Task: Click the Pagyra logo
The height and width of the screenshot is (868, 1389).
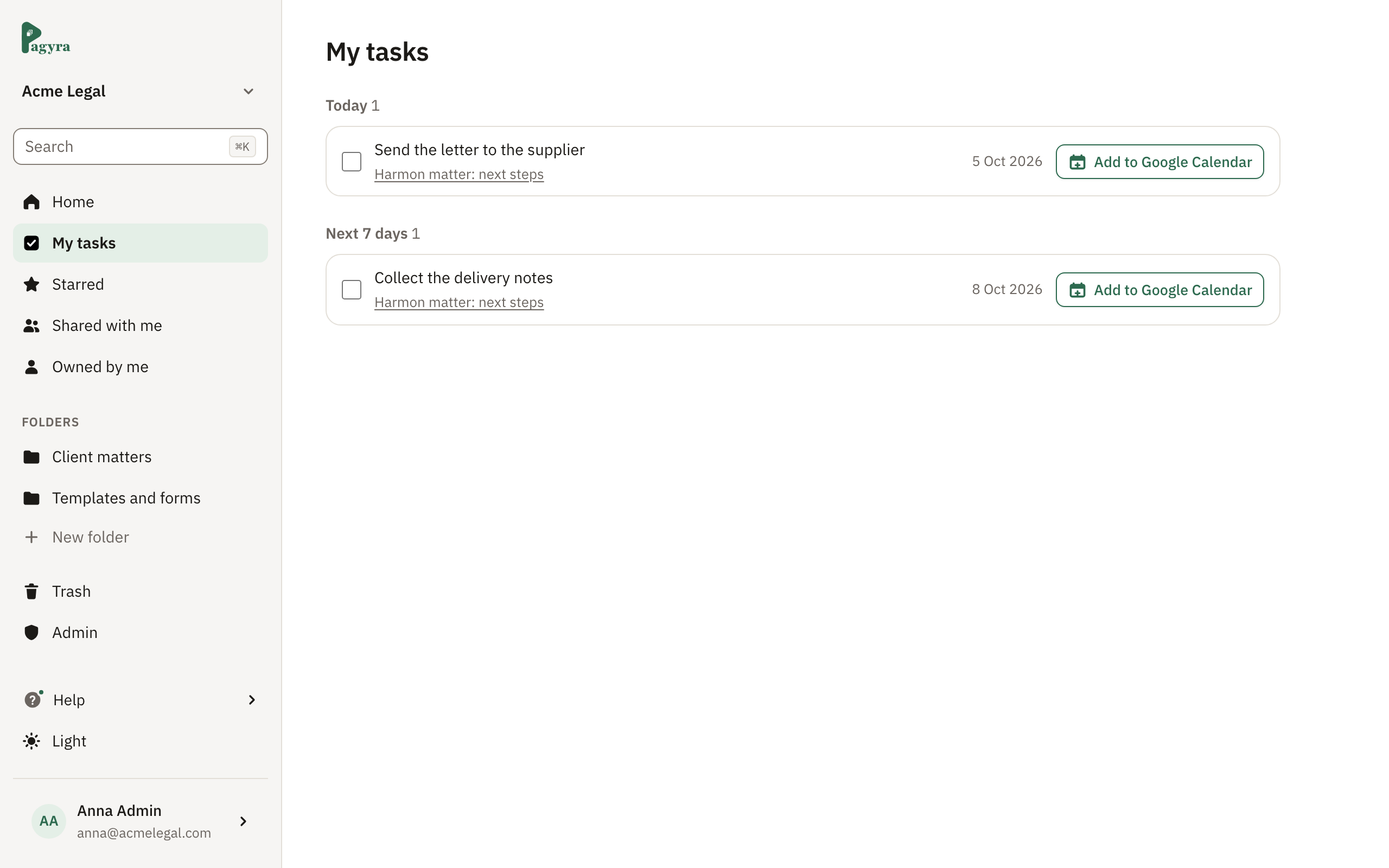Action: (46, 38)
